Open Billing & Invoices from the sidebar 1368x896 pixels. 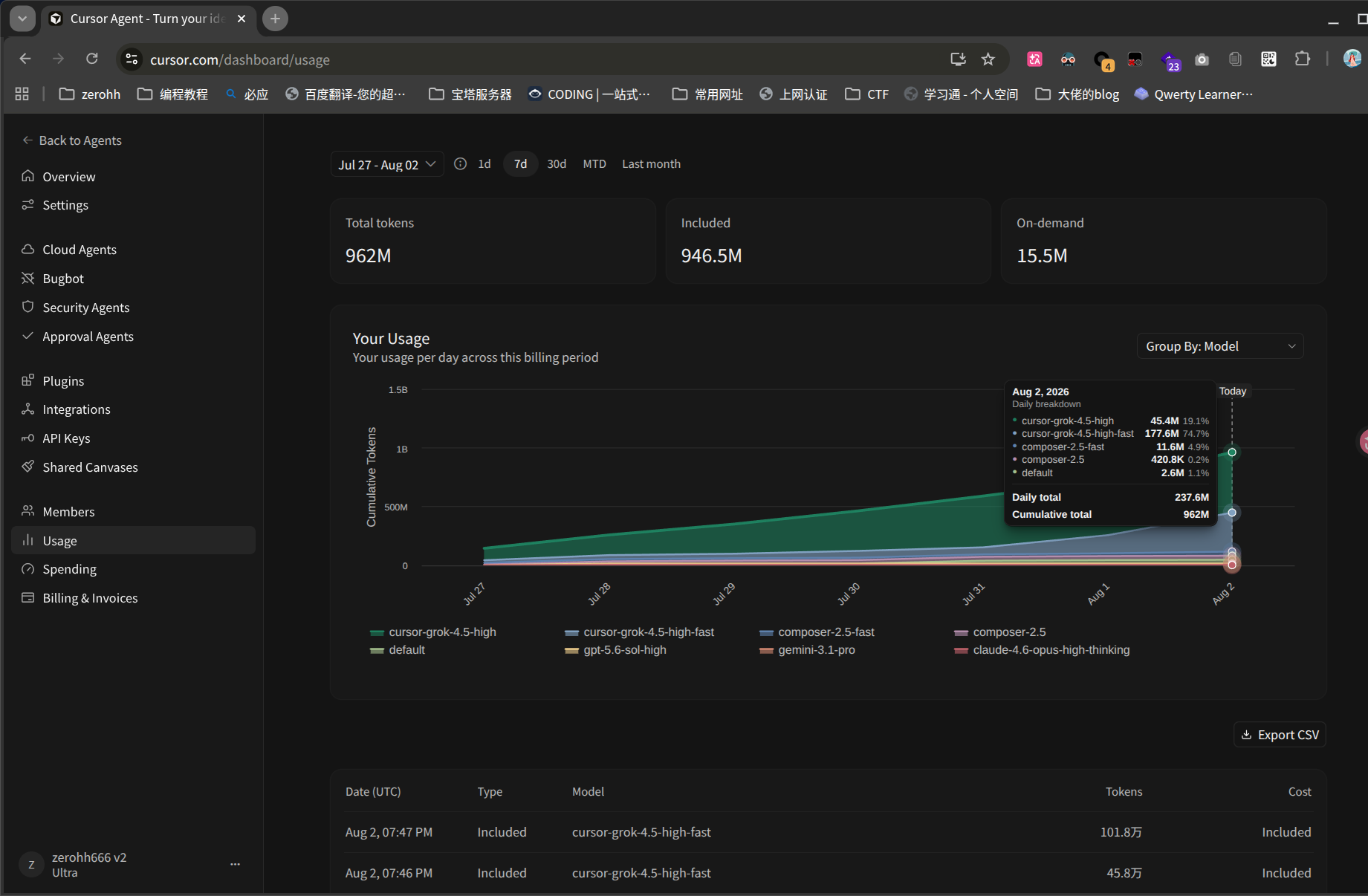[90, 598]
